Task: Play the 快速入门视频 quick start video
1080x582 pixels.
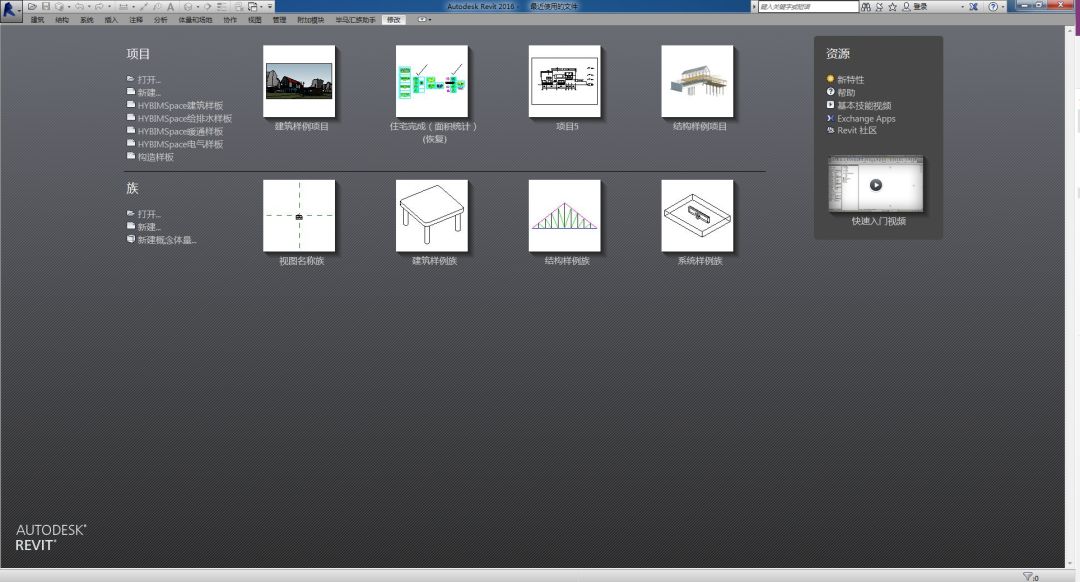Action: [875, 185]
